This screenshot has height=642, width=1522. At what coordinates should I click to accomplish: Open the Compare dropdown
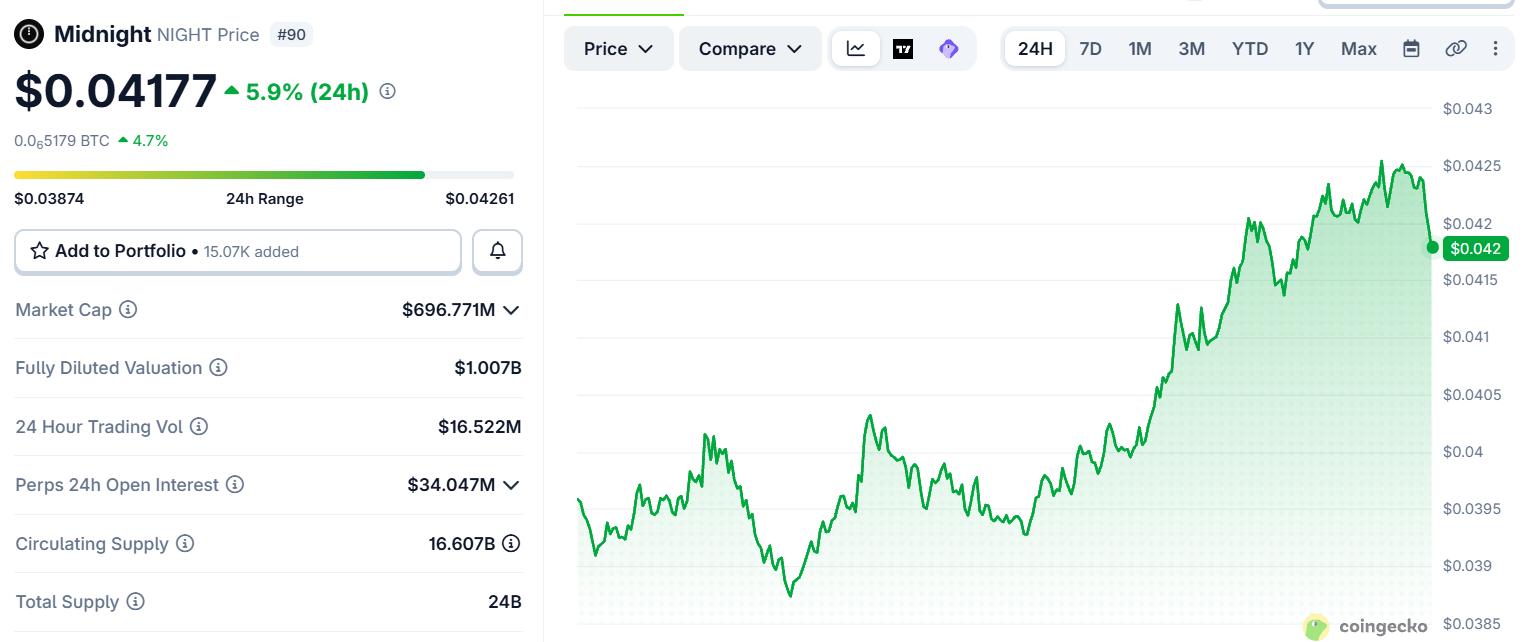(x=750, y=49)
